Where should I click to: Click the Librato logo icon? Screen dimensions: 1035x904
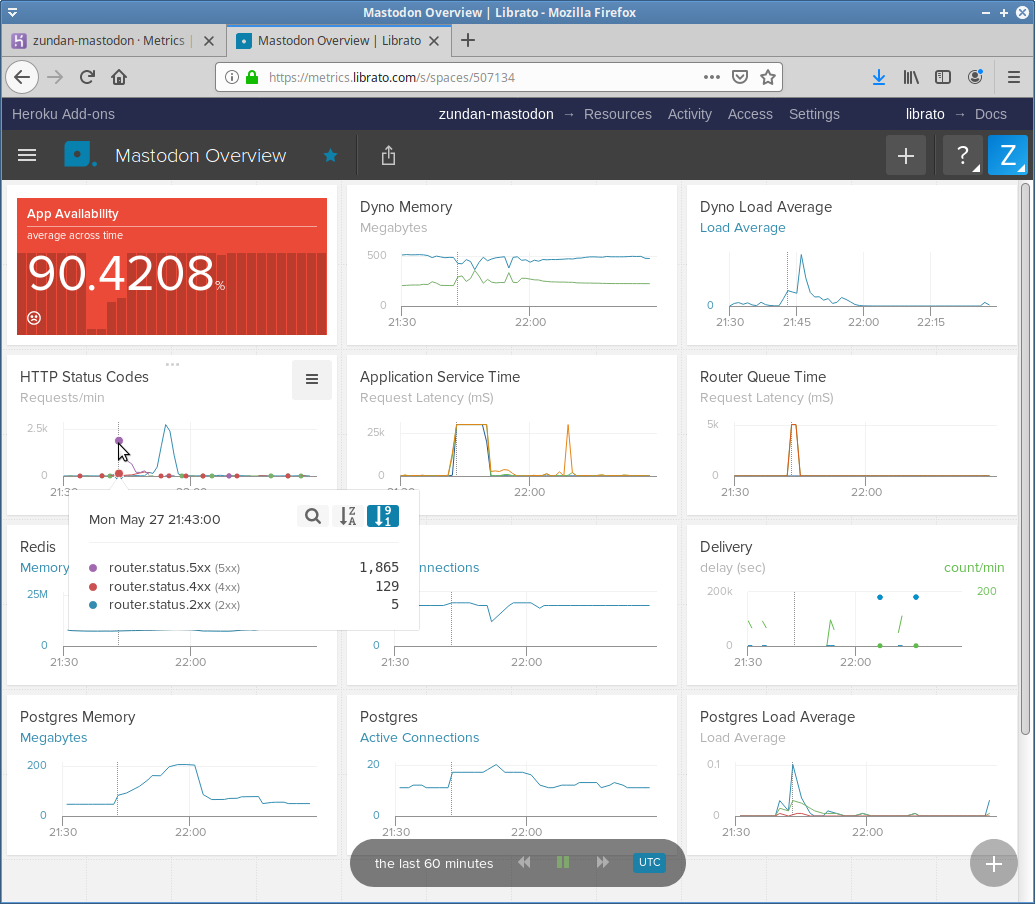(80, 155)
